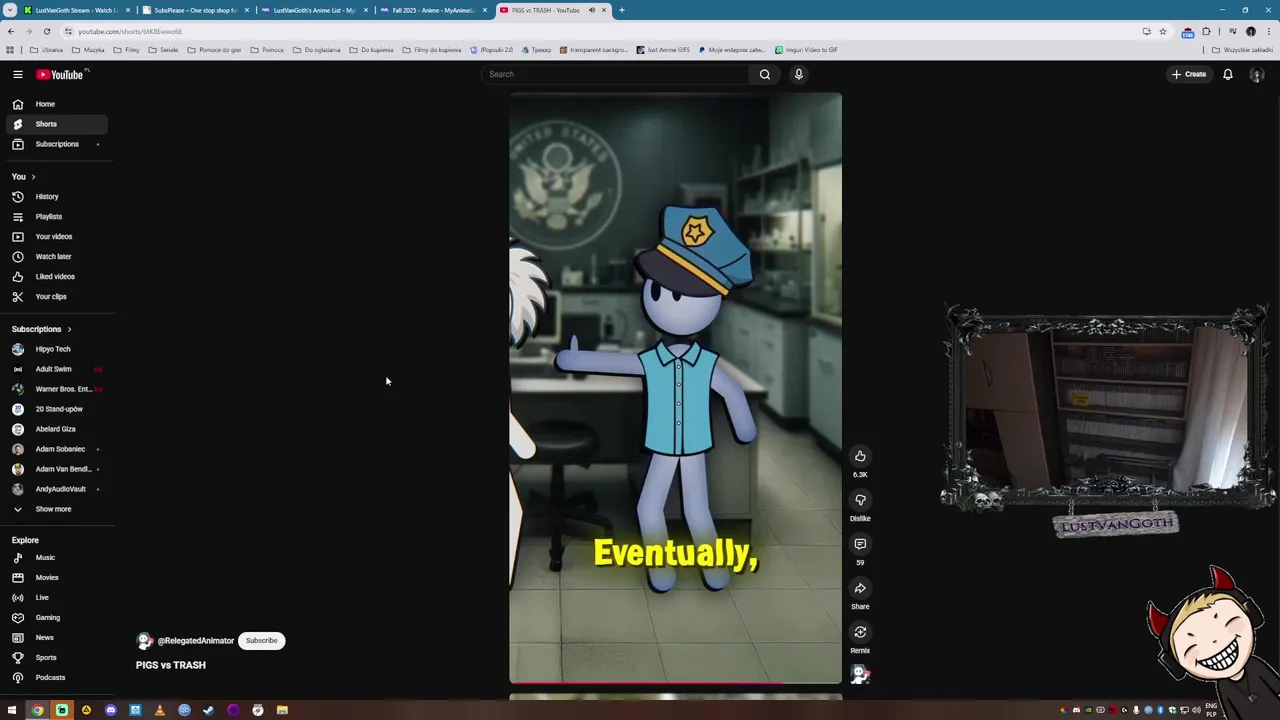This screenshot has height=720, width=1280.
Task: Open the YouTube hamburger guide menu
Action: pos(17,74)
